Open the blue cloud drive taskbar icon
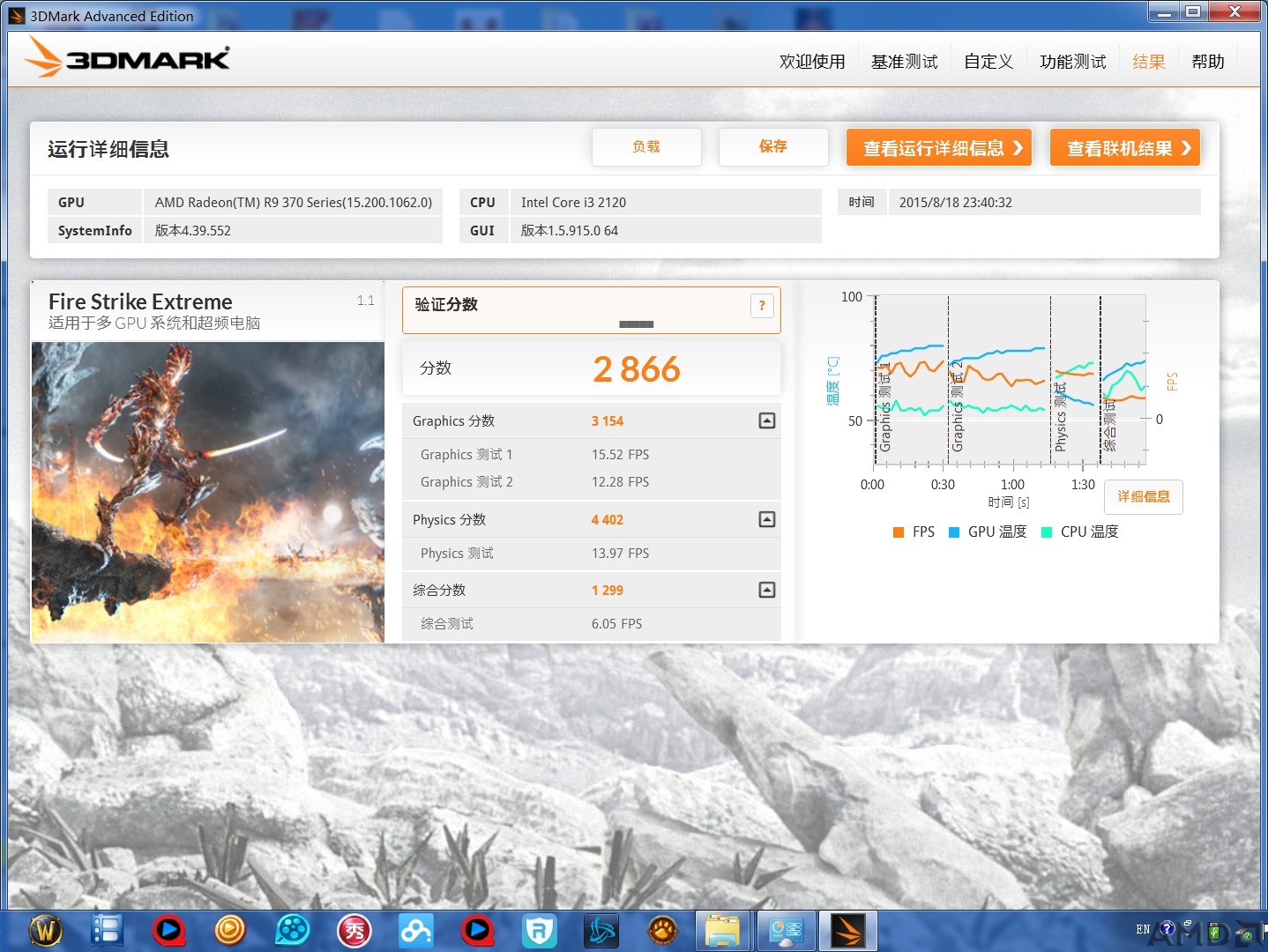 [x=415, y=930]
